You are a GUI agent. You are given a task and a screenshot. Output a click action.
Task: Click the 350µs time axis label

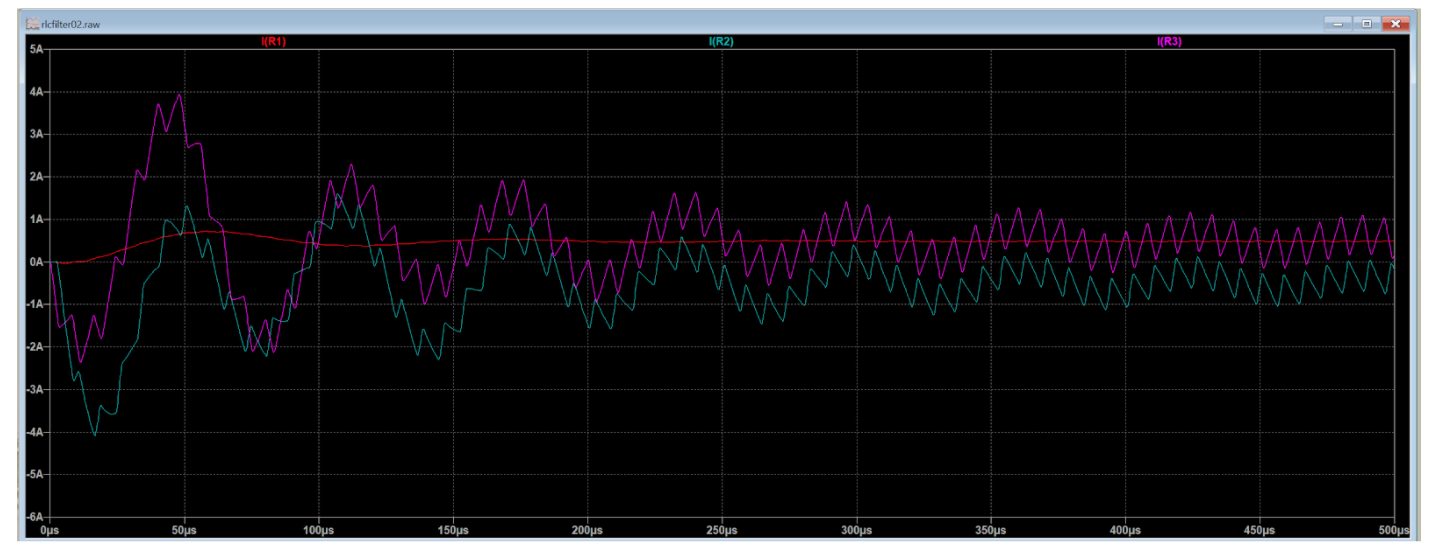(x=991, y=529)
